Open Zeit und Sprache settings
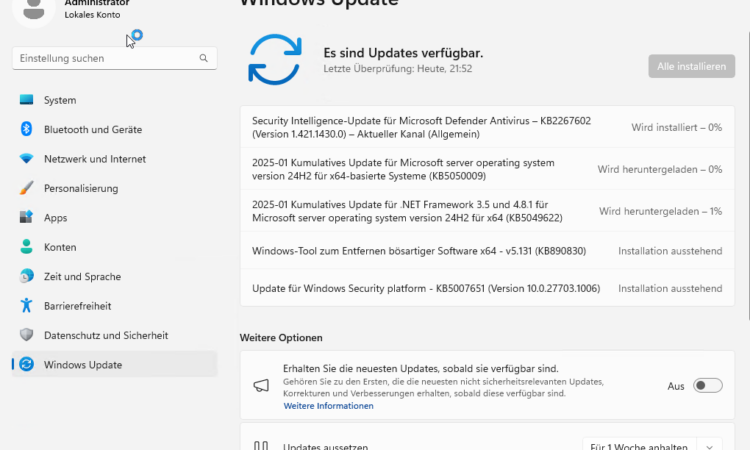The width and height of the screenshot is (750, 450). pyautogui.click(x=115, y=276)
